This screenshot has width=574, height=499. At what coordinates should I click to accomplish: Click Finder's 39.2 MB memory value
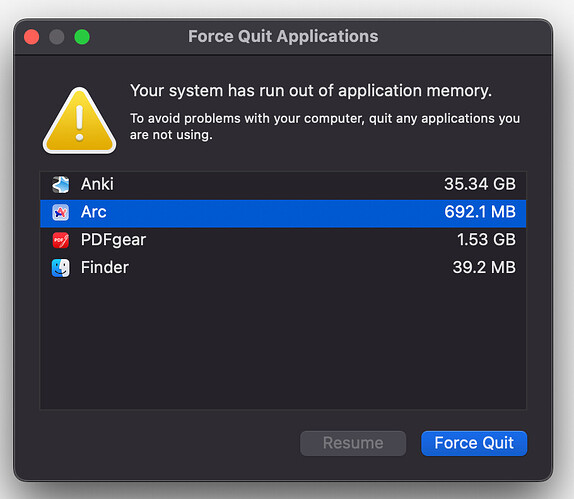[484, 268]
